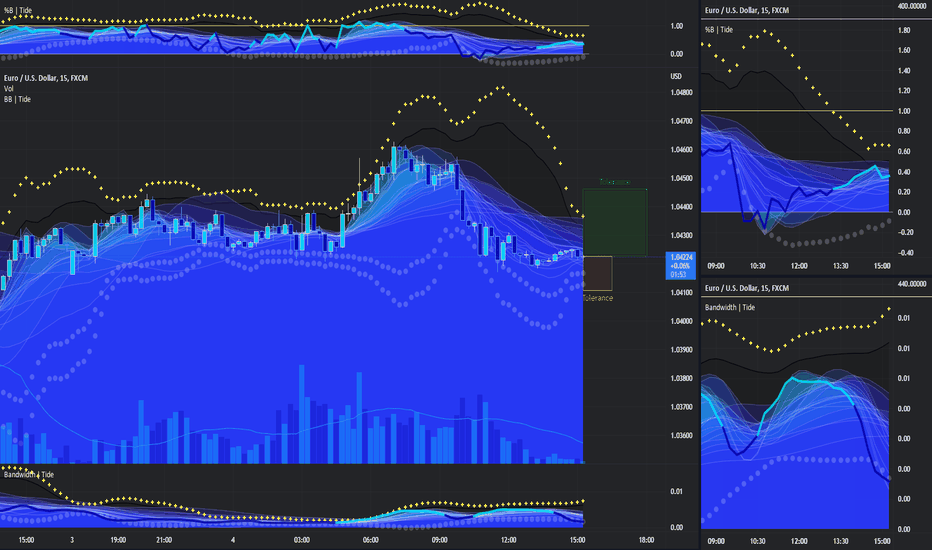Viewport: 932px width, 550px height.
Task: Click the 0.40 axis label in the upper-right chart
Action: click(x=903, y=172)
